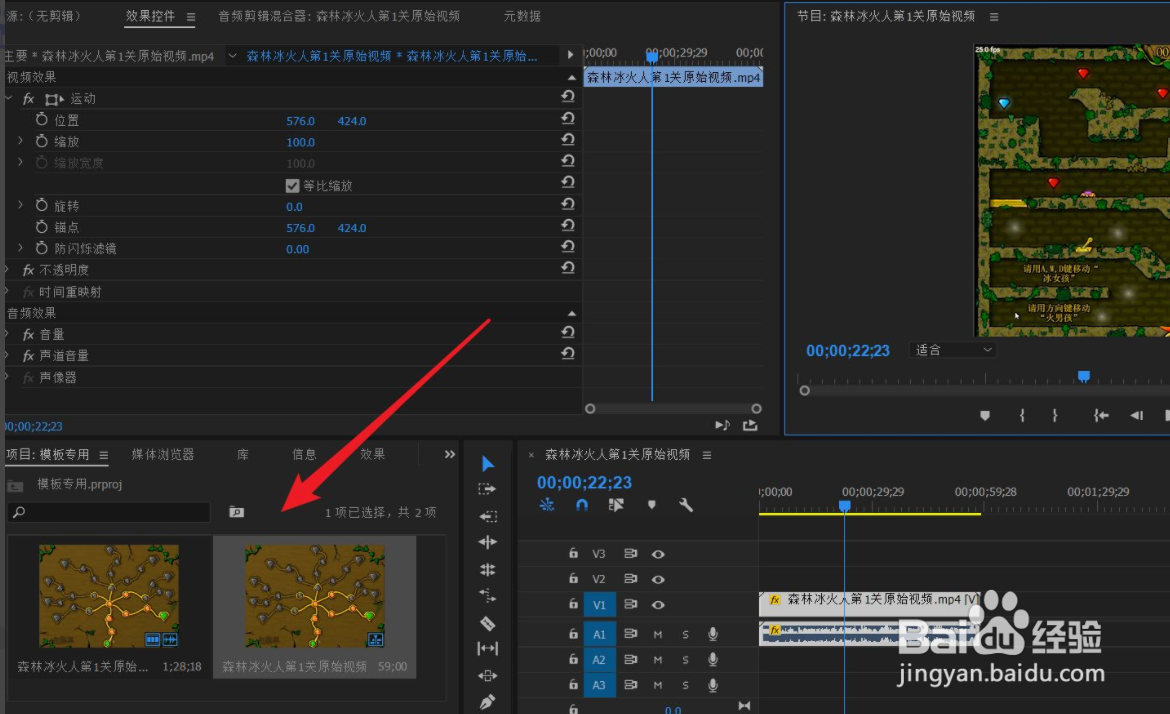Toggle nest sequence insert icon in timeline
This screenshot has height=714, width=1170.
click(547, 505)
